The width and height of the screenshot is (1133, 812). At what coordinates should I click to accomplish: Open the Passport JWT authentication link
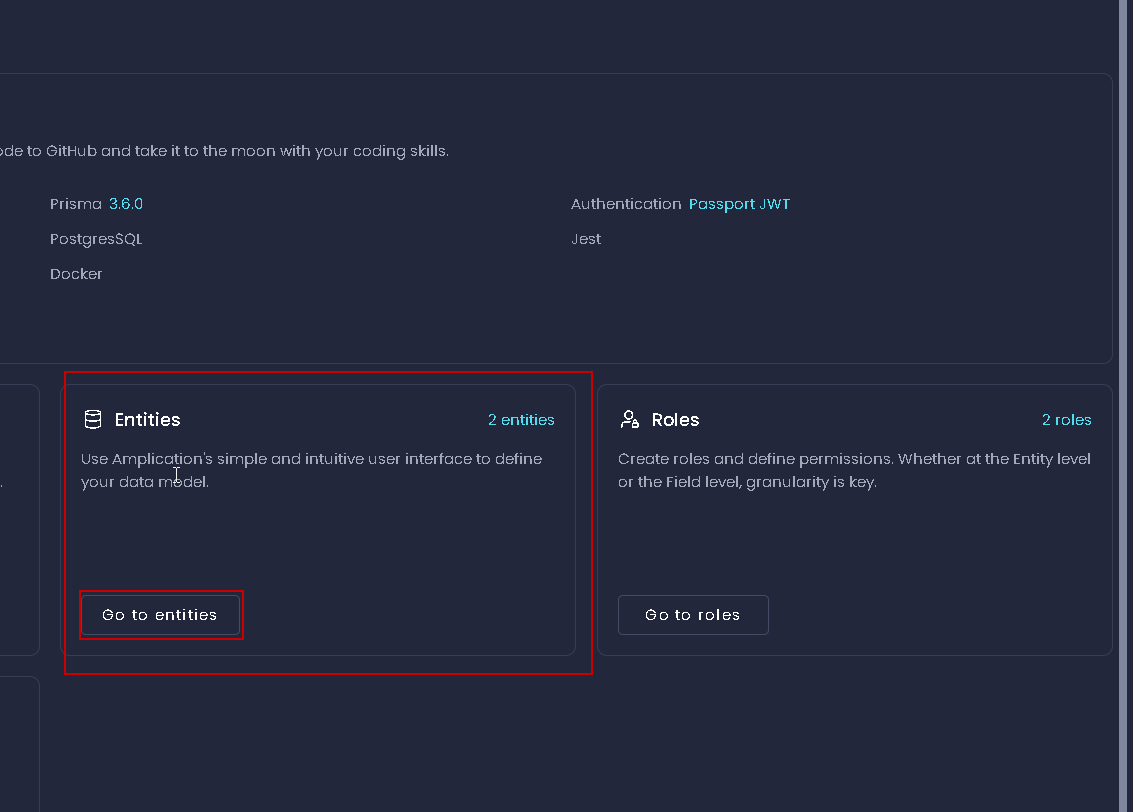coord(739,203)
